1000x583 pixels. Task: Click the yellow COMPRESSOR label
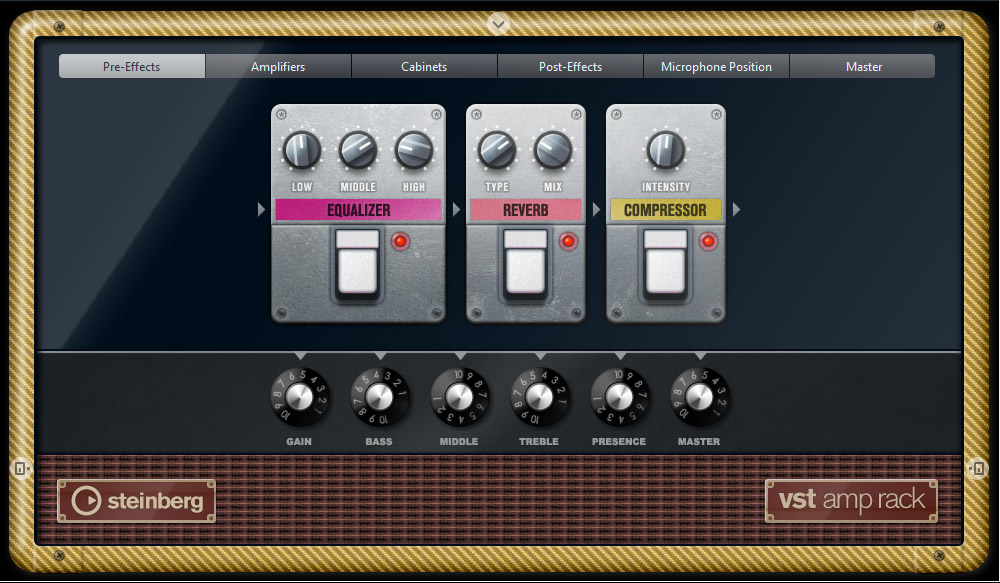665,210
